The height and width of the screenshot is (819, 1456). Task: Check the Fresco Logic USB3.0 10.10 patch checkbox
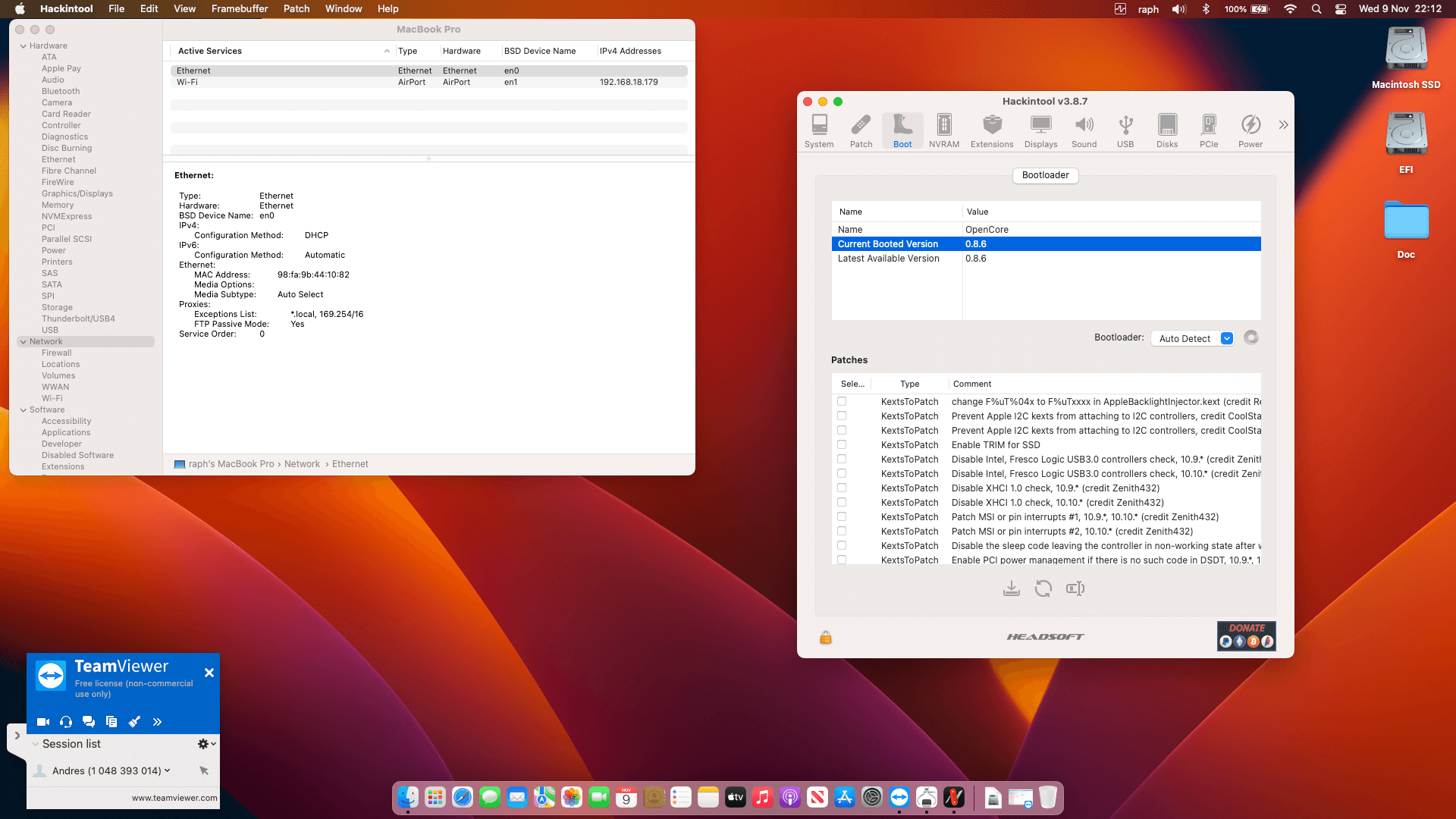(x=842, y=473)
